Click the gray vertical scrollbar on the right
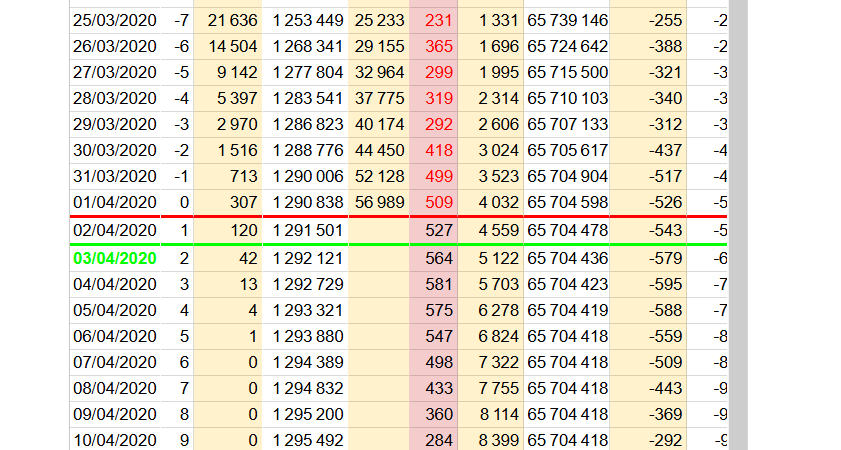 pyautogui.click(x=738, y=225)
